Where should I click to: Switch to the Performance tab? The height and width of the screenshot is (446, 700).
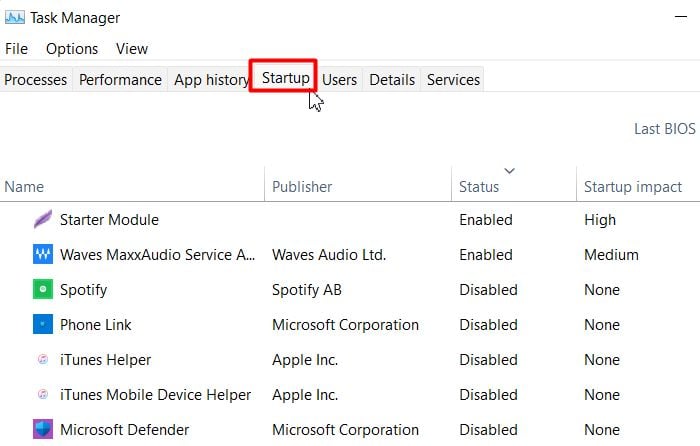point(120,80)
